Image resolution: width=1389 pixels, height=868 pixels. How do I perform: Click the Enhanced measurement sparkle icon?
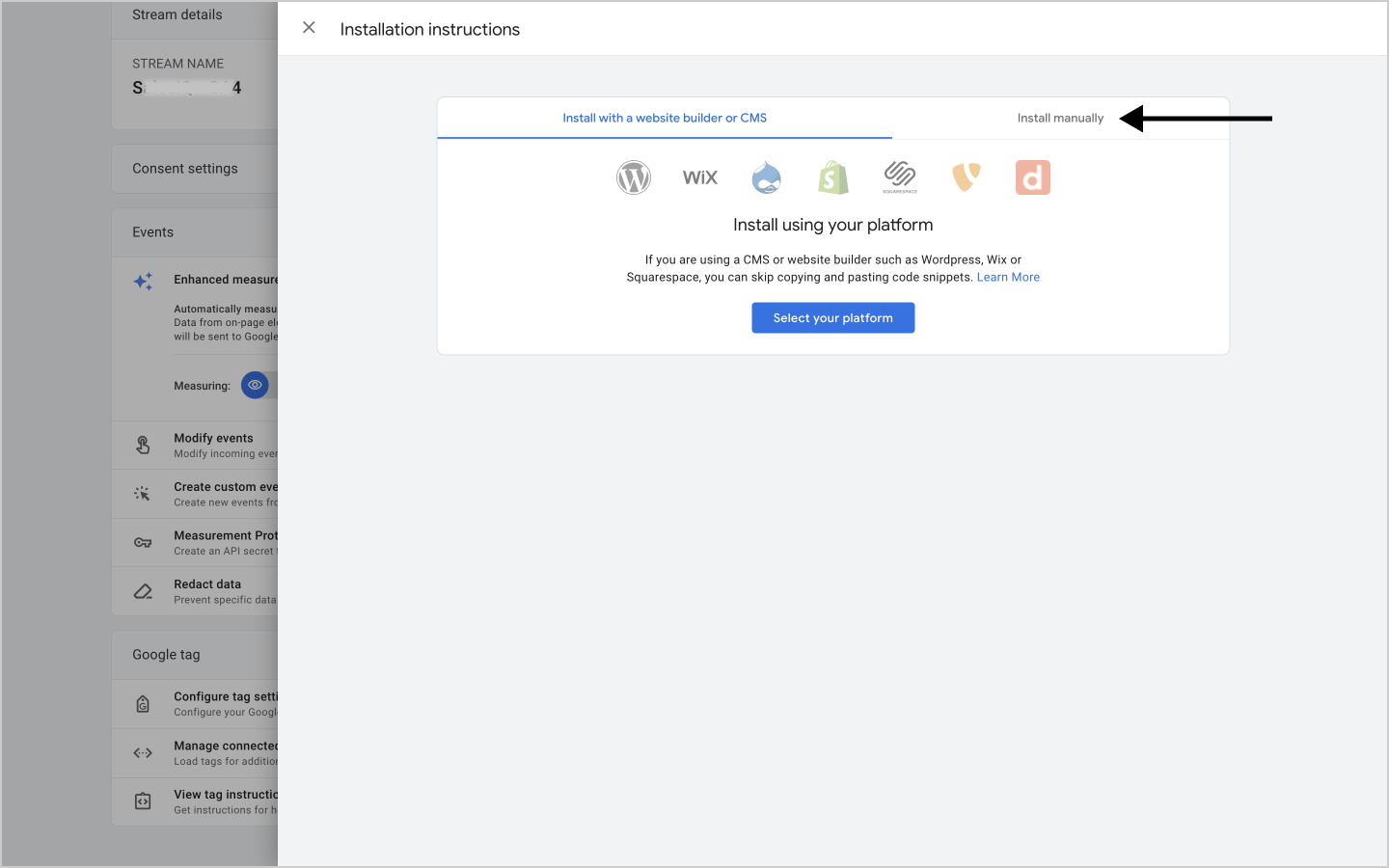tap(143, 281)
